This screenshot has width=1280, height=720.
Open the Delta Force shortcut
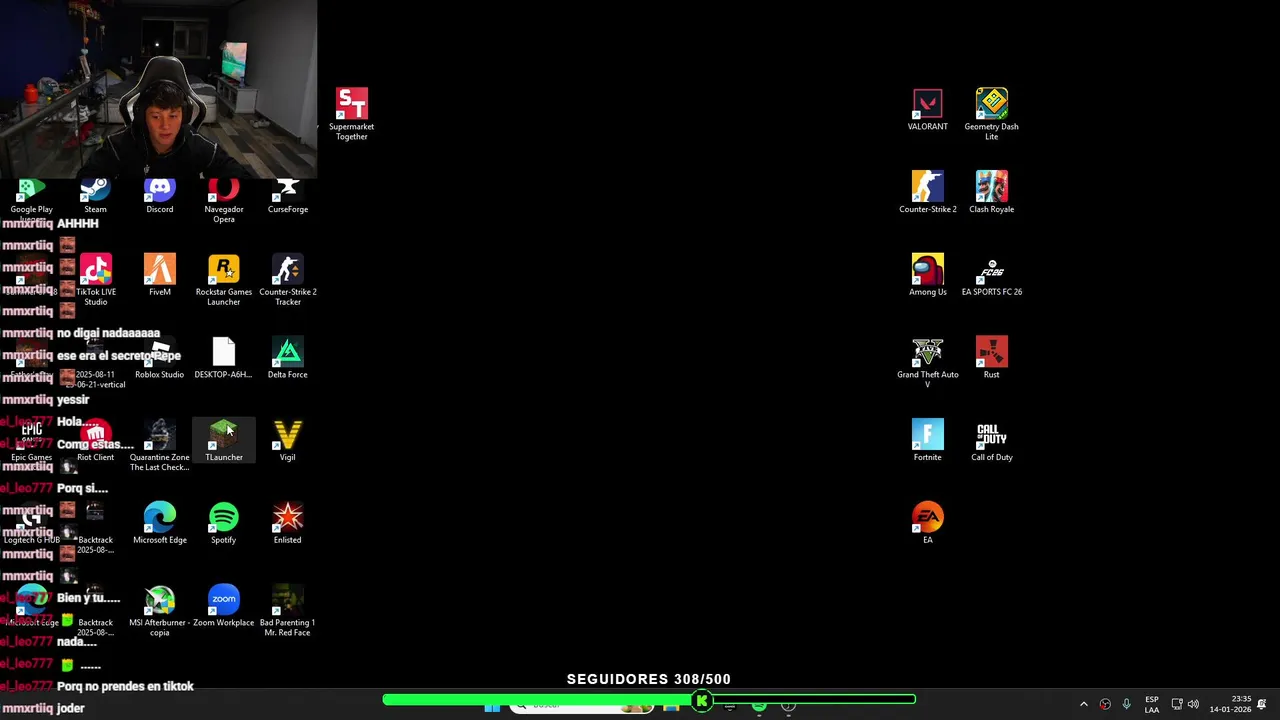[287, 357]
